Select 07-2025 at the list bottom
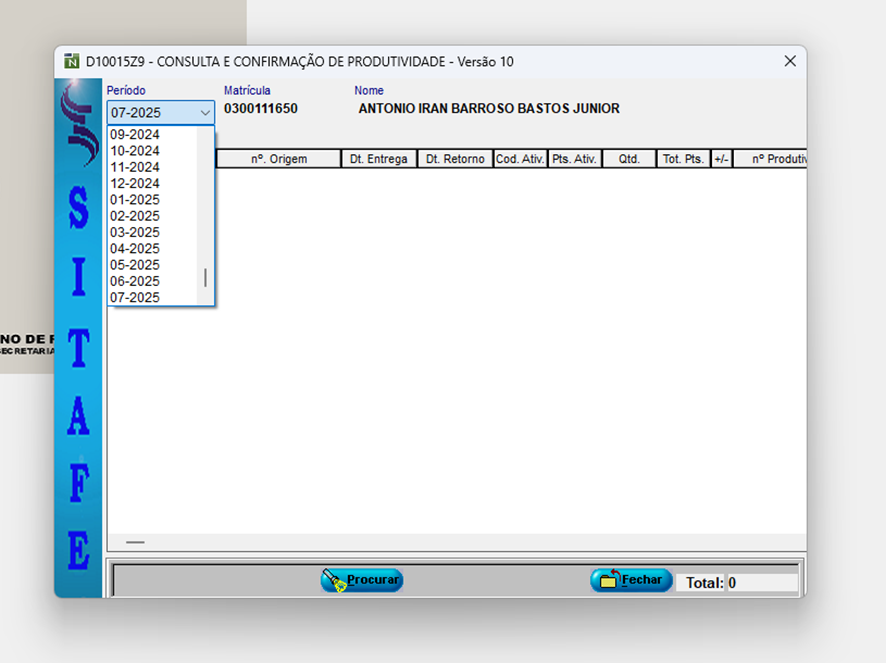 tap(135, 297)
